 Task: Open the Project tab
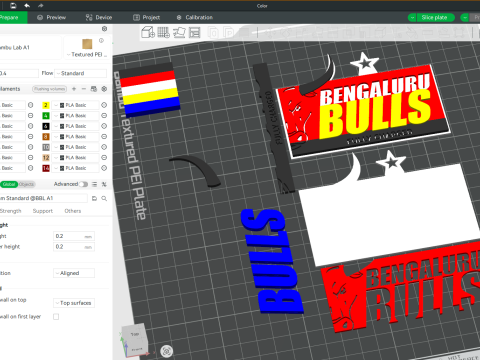(x=147, y=17)
